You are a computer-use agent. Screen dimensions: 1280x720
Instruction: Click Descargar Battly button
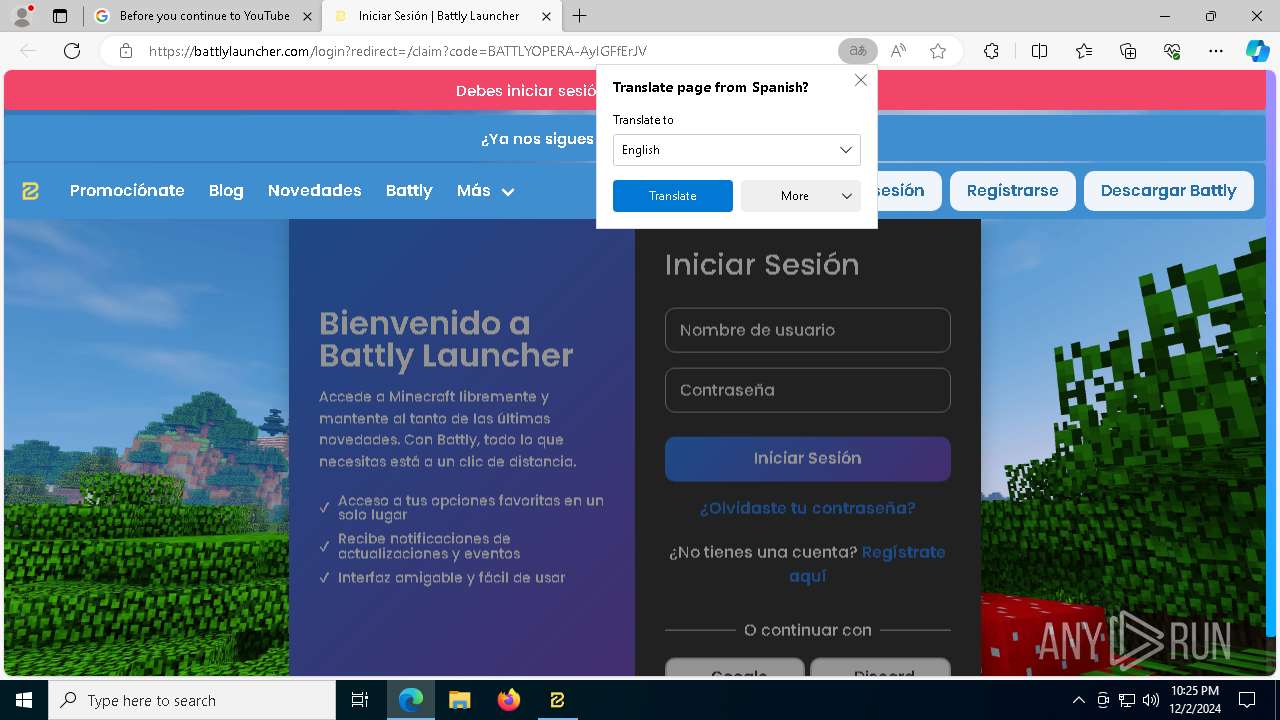pos(1169,191)
